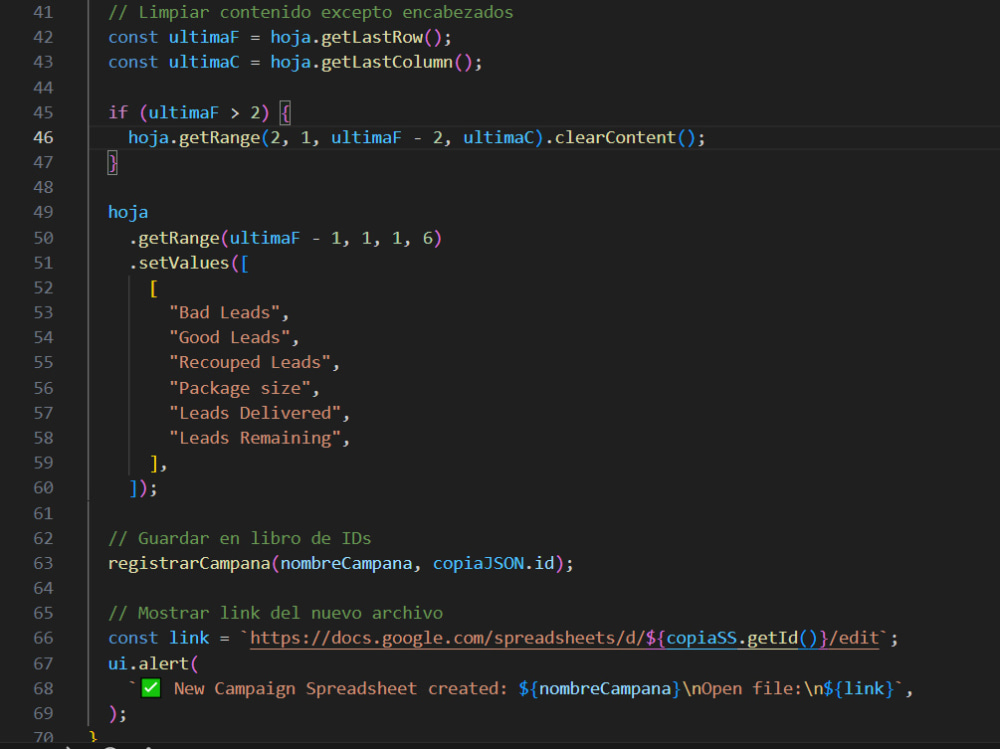Click the yellow closing bracket on line 59
The image size is (1000, 749).
point(154,463)
